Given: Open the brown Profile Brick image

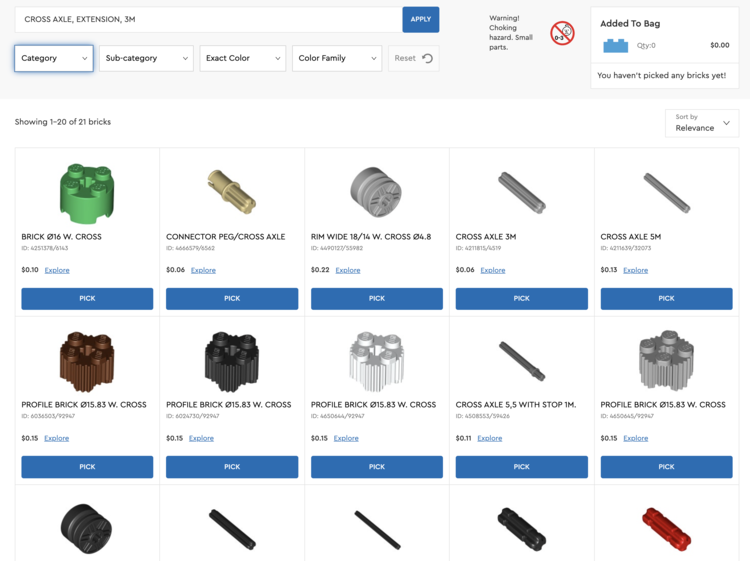Looking at the screenshot, I should coord(87,361).
